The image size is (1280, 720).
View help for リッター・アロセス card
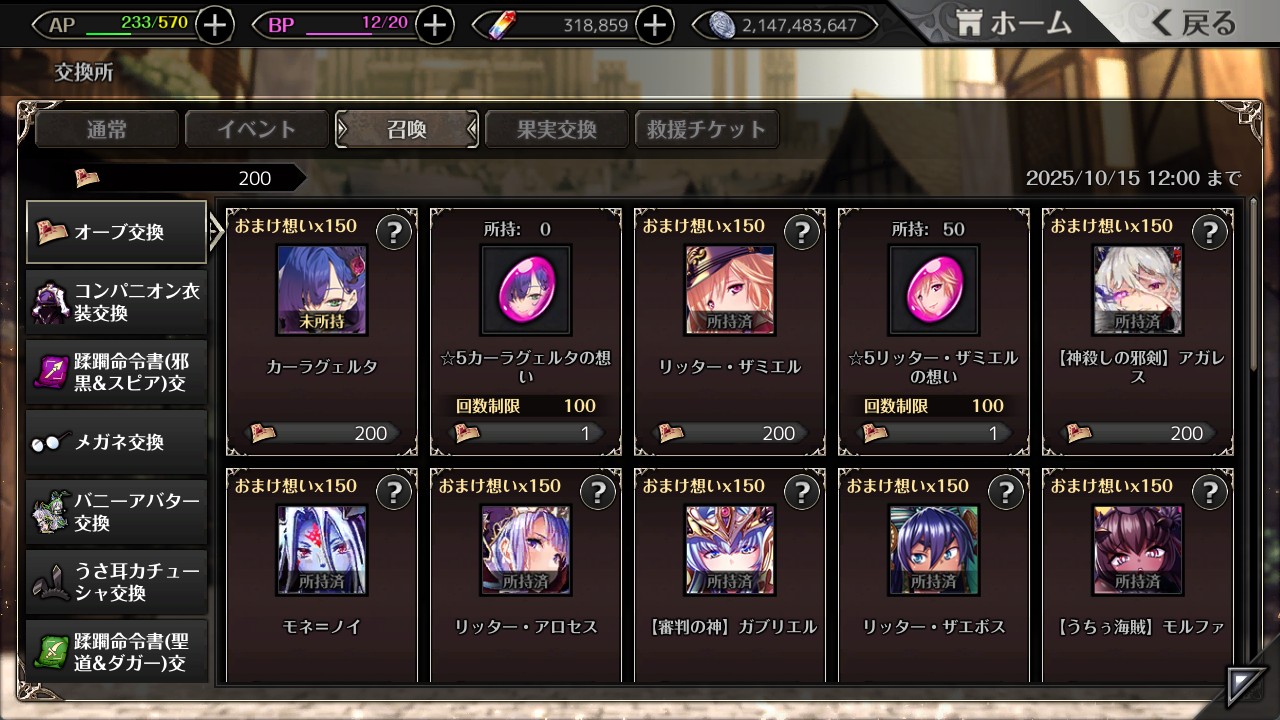(598, 492)
